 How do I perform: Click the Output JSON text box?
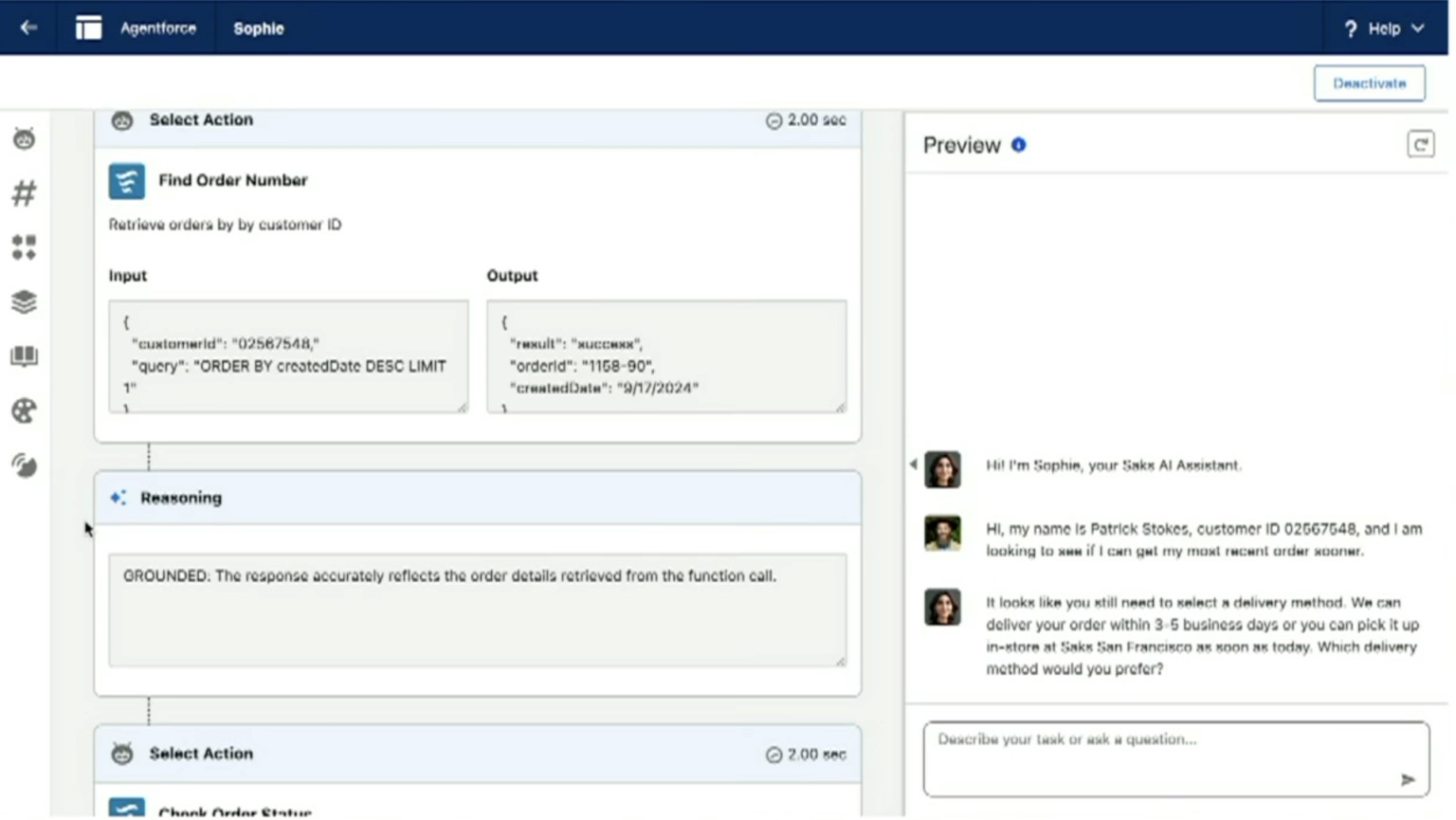tap(666, 356)
